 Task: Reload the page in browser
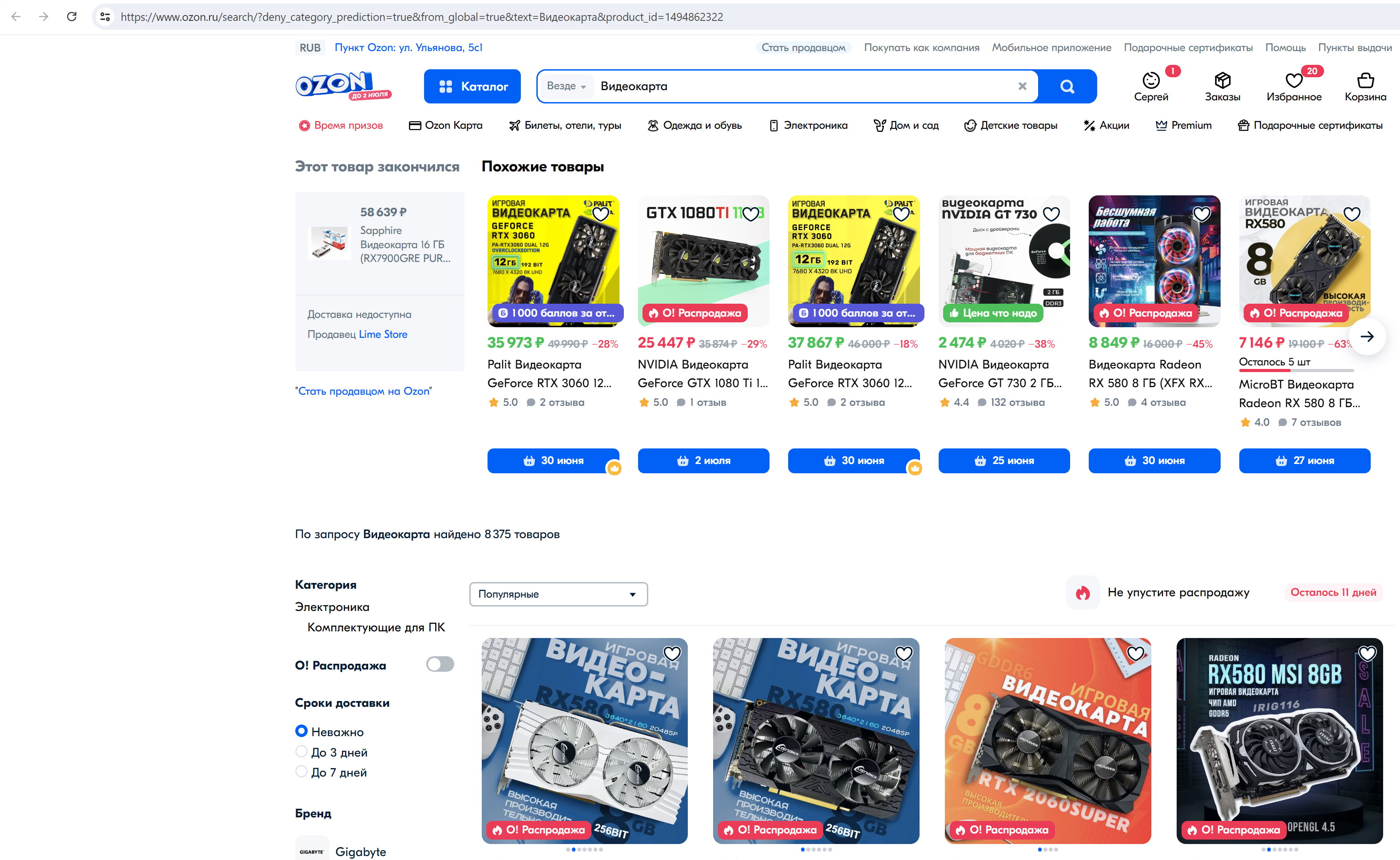point(71,16)
